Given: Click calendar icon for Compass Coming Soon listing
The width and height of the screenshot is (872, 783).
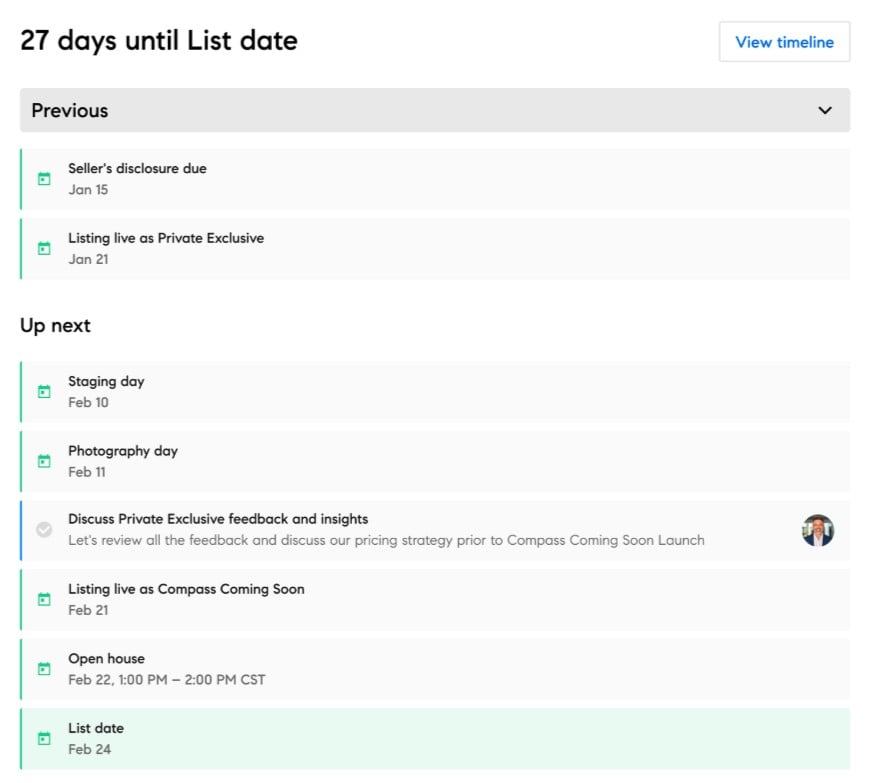Looking at the screenshot, I should click(x=44, y=599).
